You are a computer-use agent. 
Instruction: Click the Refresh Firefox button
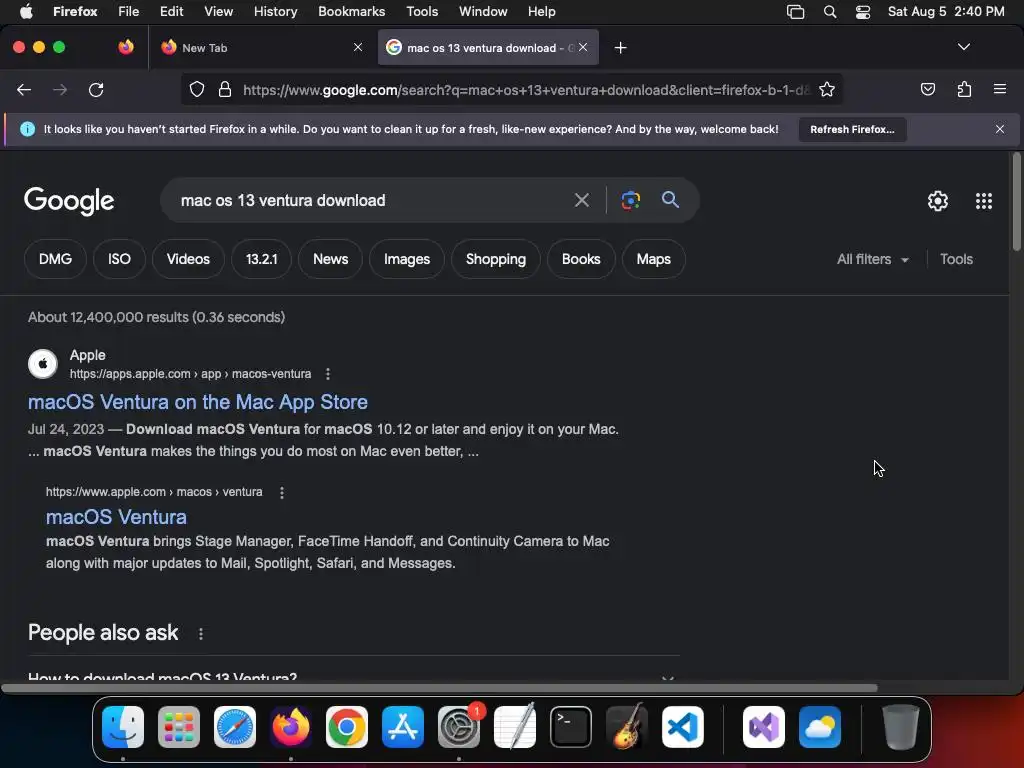(x=852, y=129)
